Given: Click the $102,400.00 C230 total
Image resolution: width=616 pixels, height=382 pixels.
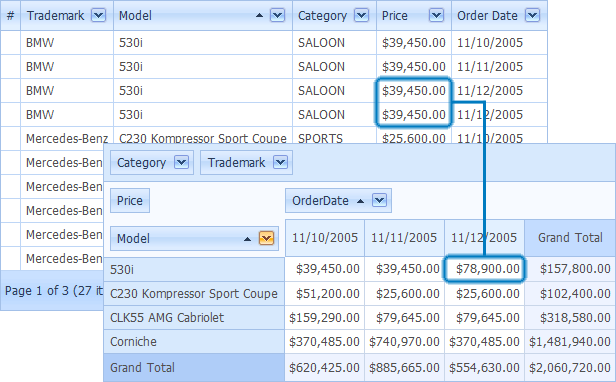Looking at the screenshot, I should (570, 294).
